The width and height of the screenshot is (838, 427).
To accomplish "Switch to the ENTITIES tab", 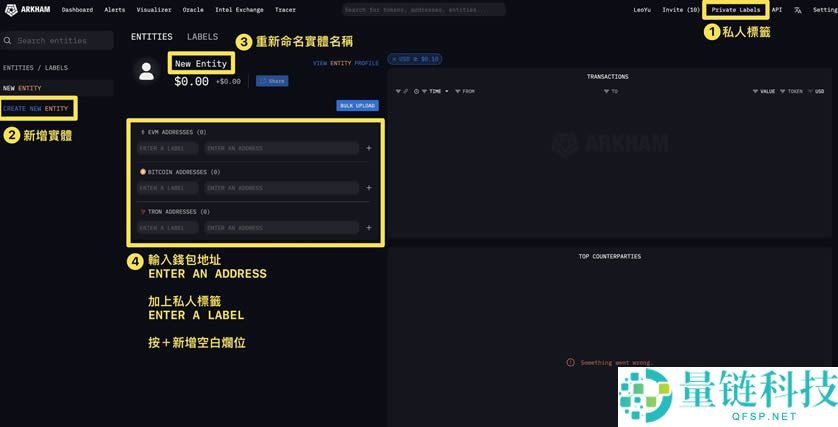I will 152,36.
